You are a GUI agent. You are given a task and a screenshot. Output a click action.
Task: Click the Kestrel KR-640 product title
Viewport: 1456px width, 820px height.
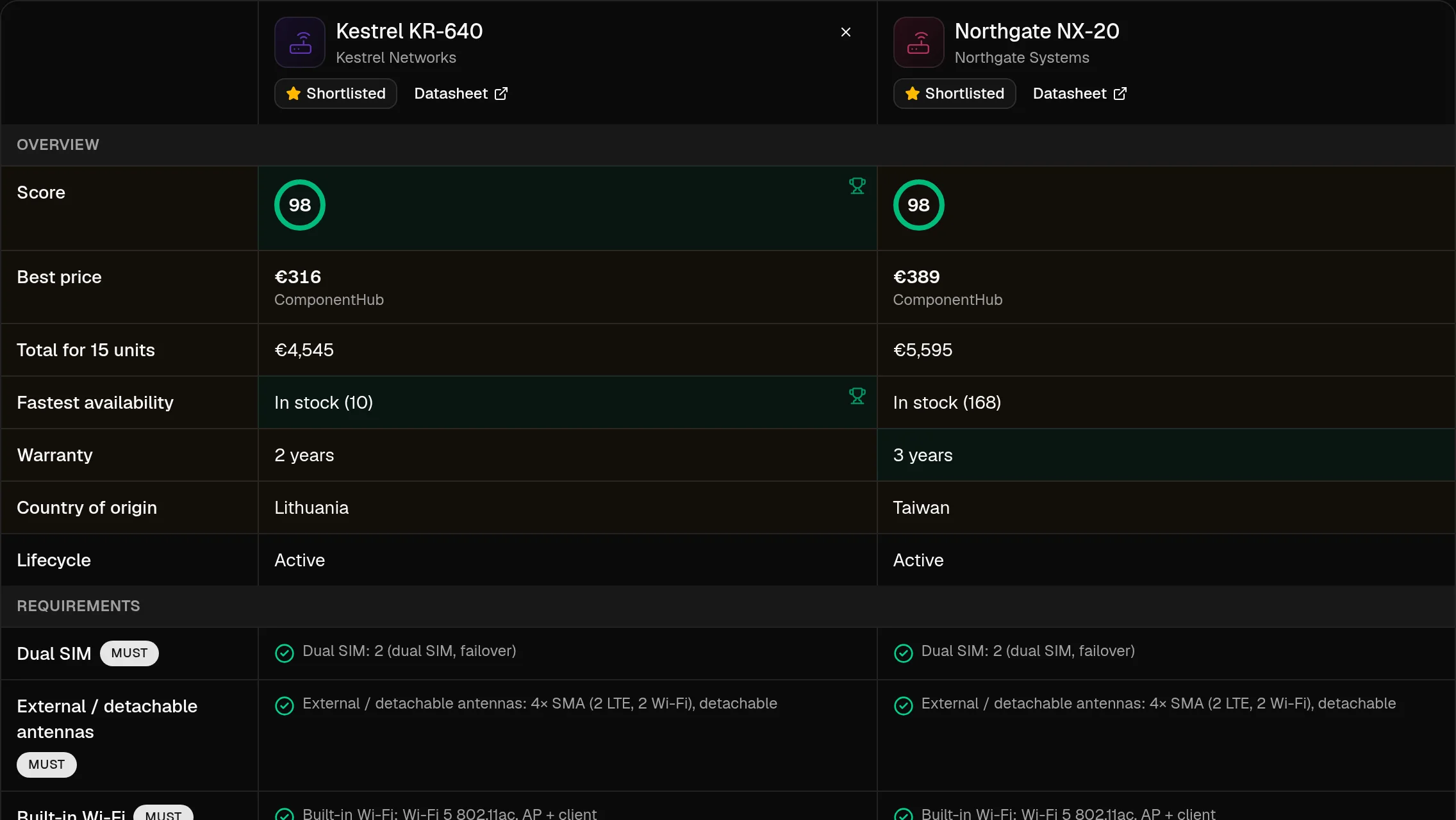pyautogui.click(x=409, y=31)
